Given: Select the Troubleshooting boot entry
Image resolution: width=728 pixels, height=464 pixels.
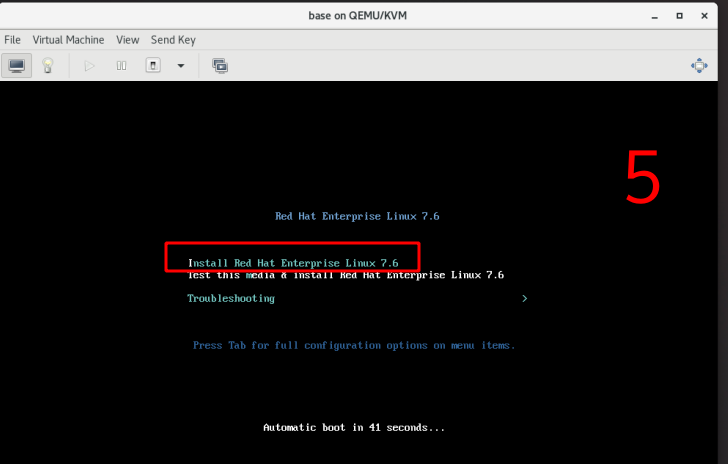Looking at the screenshot, I should pyautogui.click(x=231, y=298).
